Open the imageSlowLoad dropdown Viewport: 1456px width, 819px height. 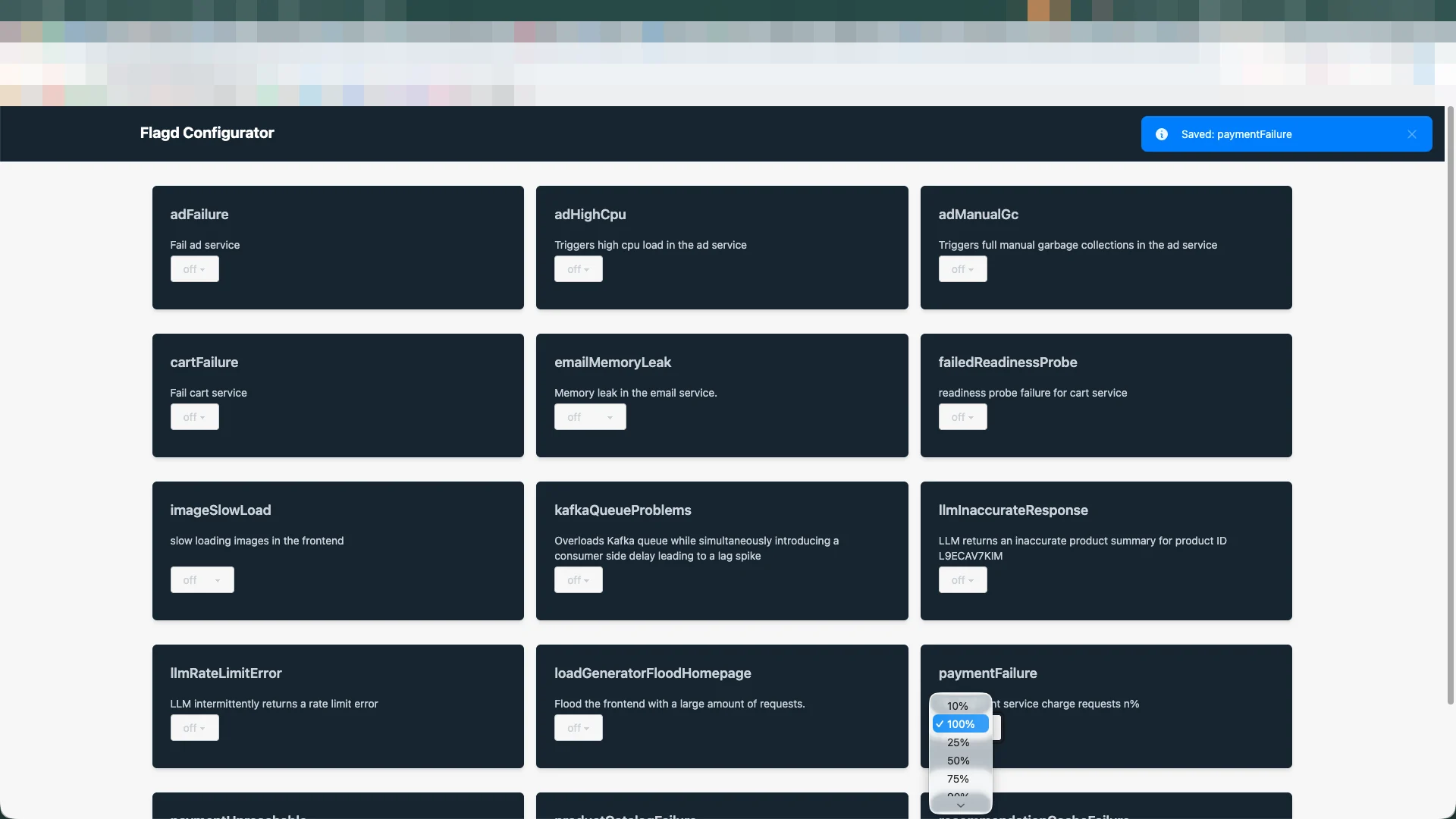202,580
